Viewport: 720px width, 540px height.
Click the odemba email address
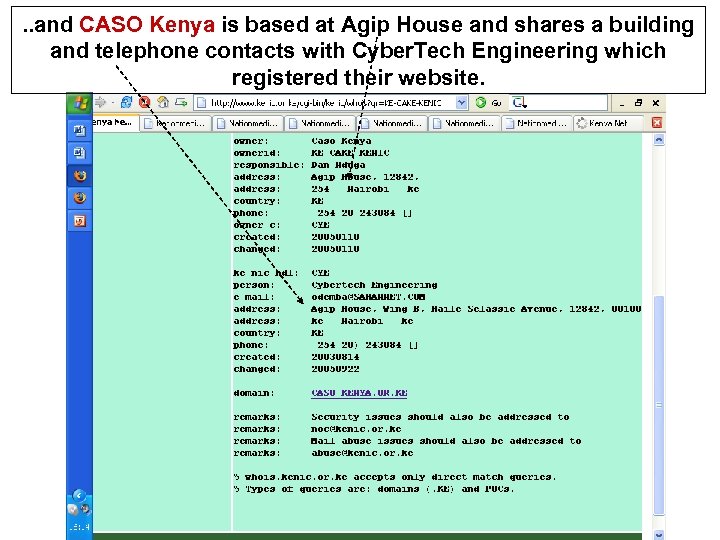pos(368,297)
